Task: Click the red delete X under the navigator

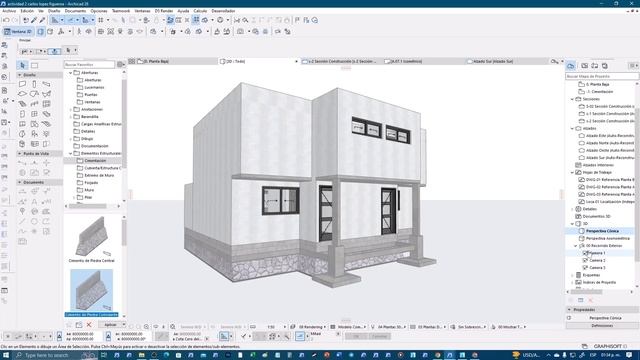Action: click(590, 300)
